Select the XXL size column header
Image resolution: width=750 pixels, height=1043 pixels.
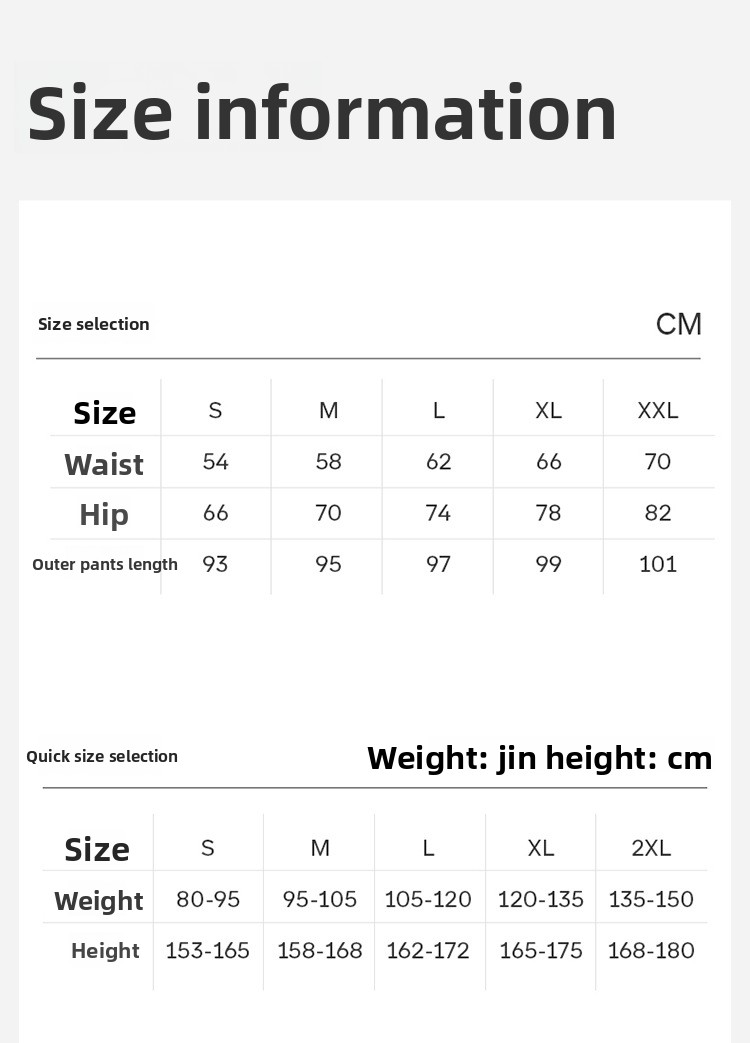coord(658,410)
